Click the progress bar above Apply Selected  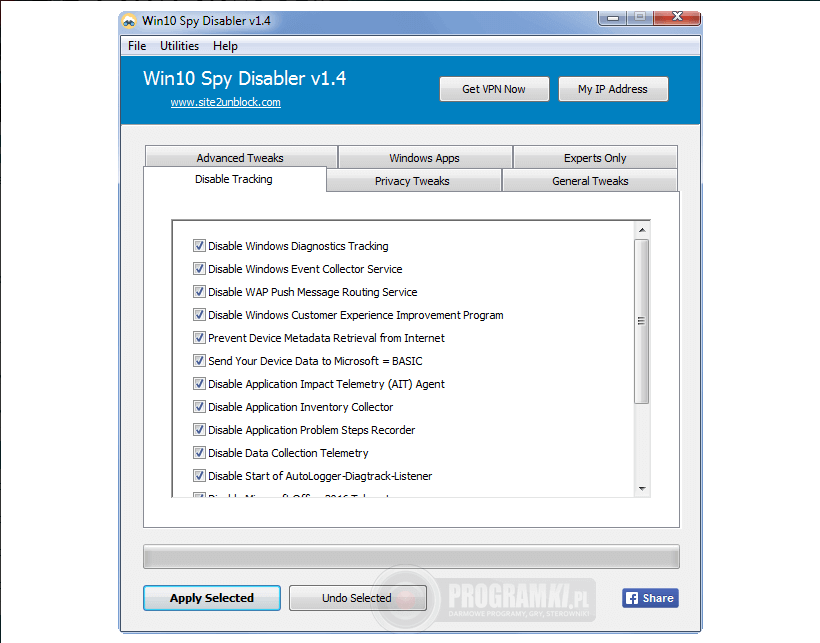[x=412, y=557]
